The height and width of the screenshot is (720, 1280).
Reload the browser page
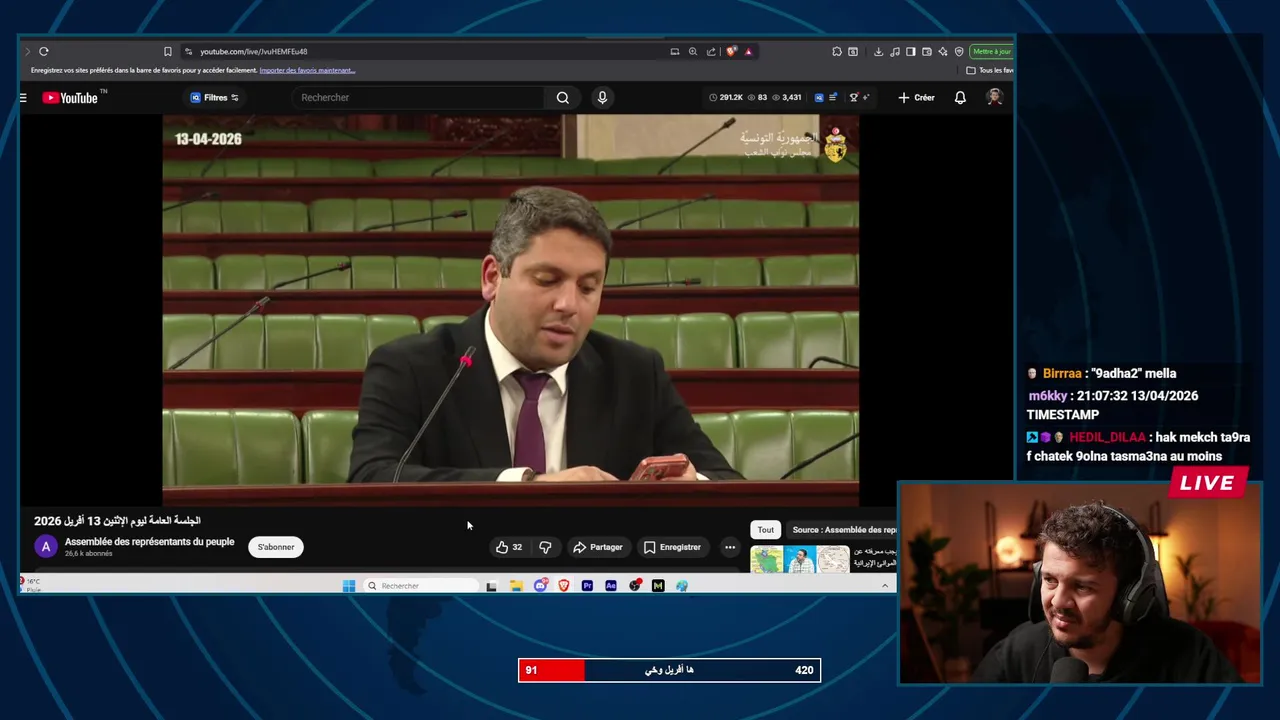(x=44, y=51)
